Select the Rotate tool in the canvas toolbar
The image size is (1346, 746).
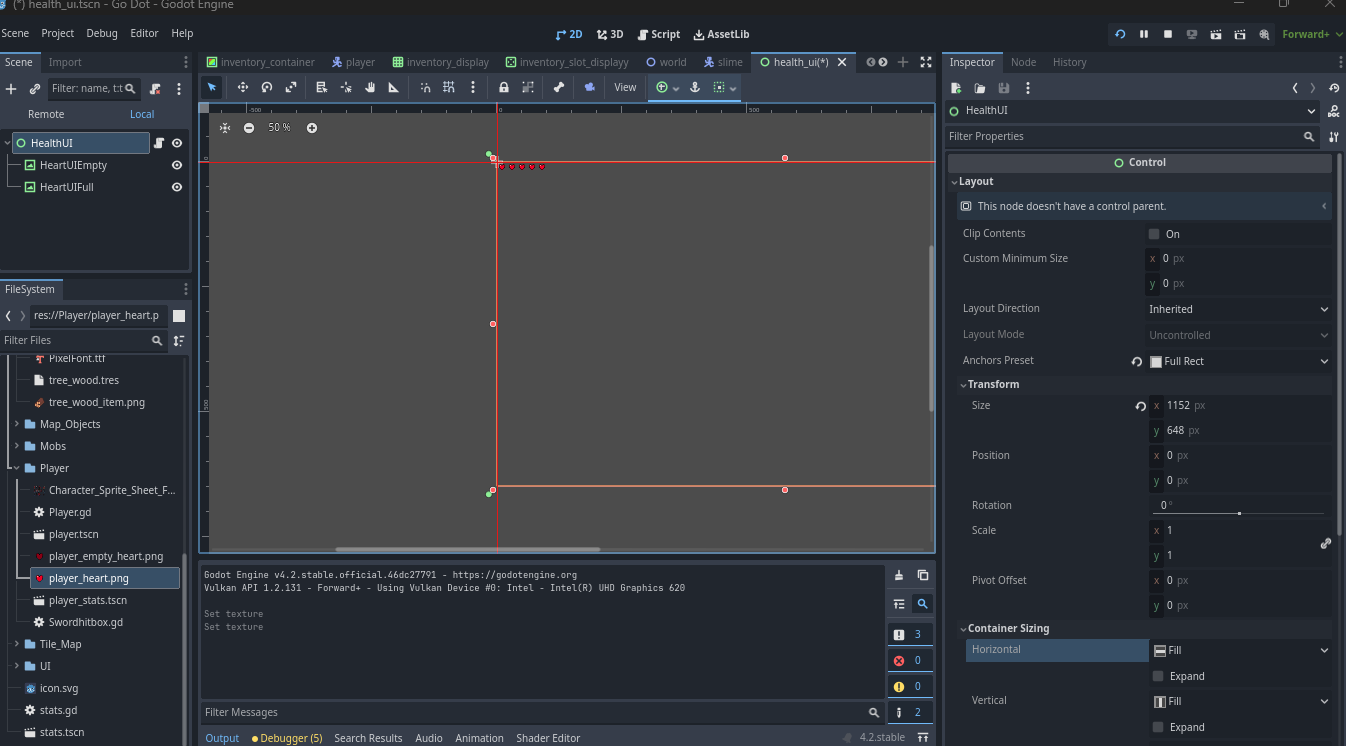265,87
